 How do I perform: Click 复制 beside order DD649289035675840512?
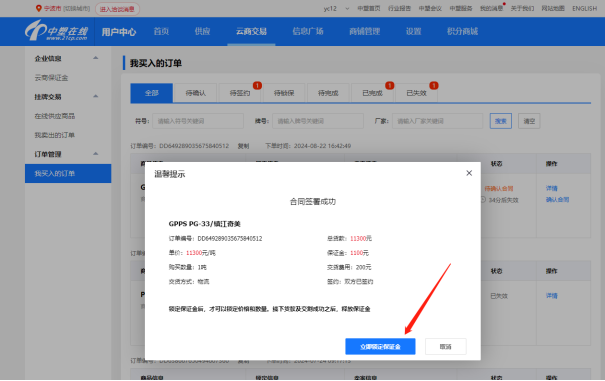[x=243, y=146]
